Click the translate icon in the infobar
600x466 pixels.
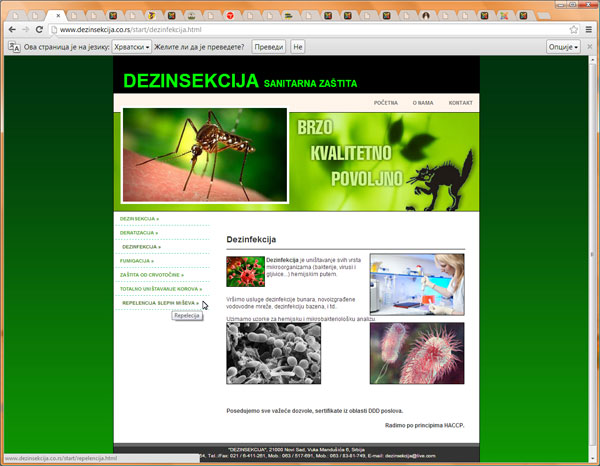15,47
